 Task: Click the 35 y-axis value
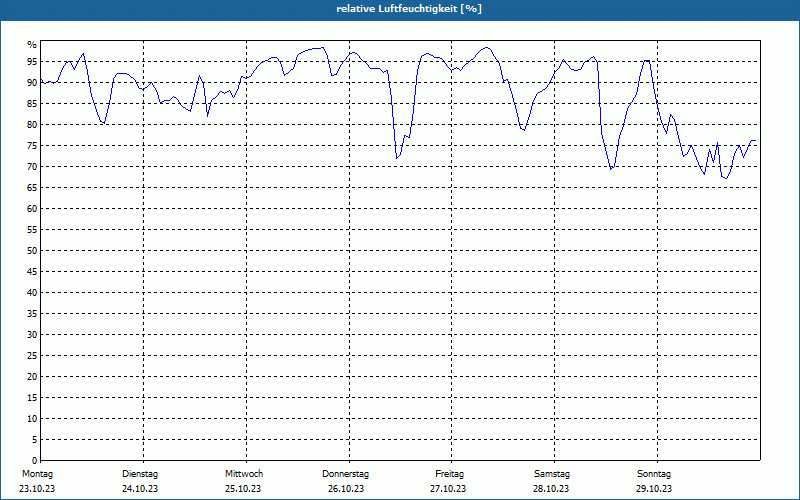tap(32, 314)
